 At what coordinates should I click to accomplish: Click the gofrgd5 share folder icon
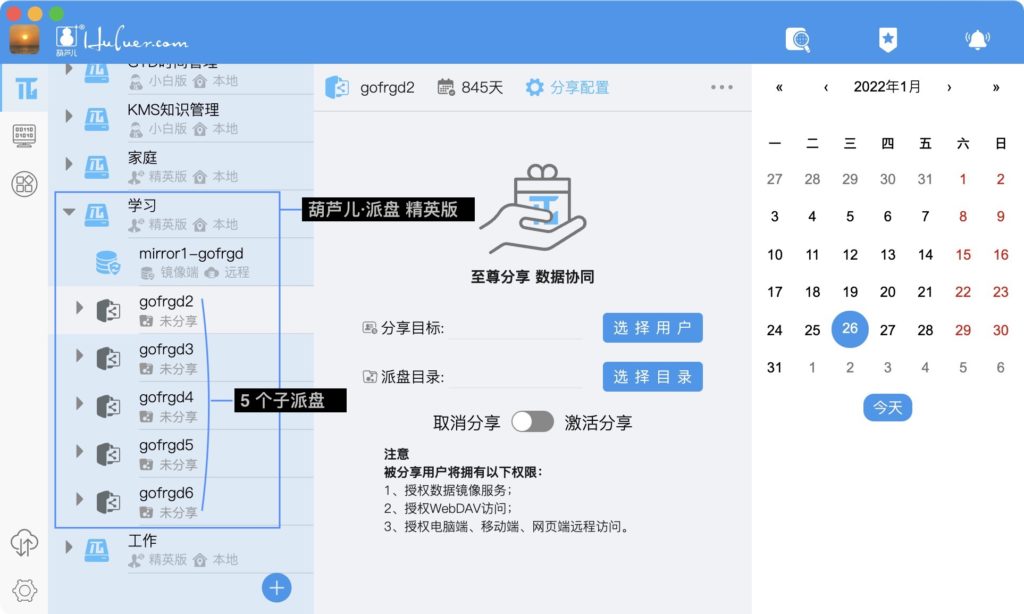(x=108, y=453)
